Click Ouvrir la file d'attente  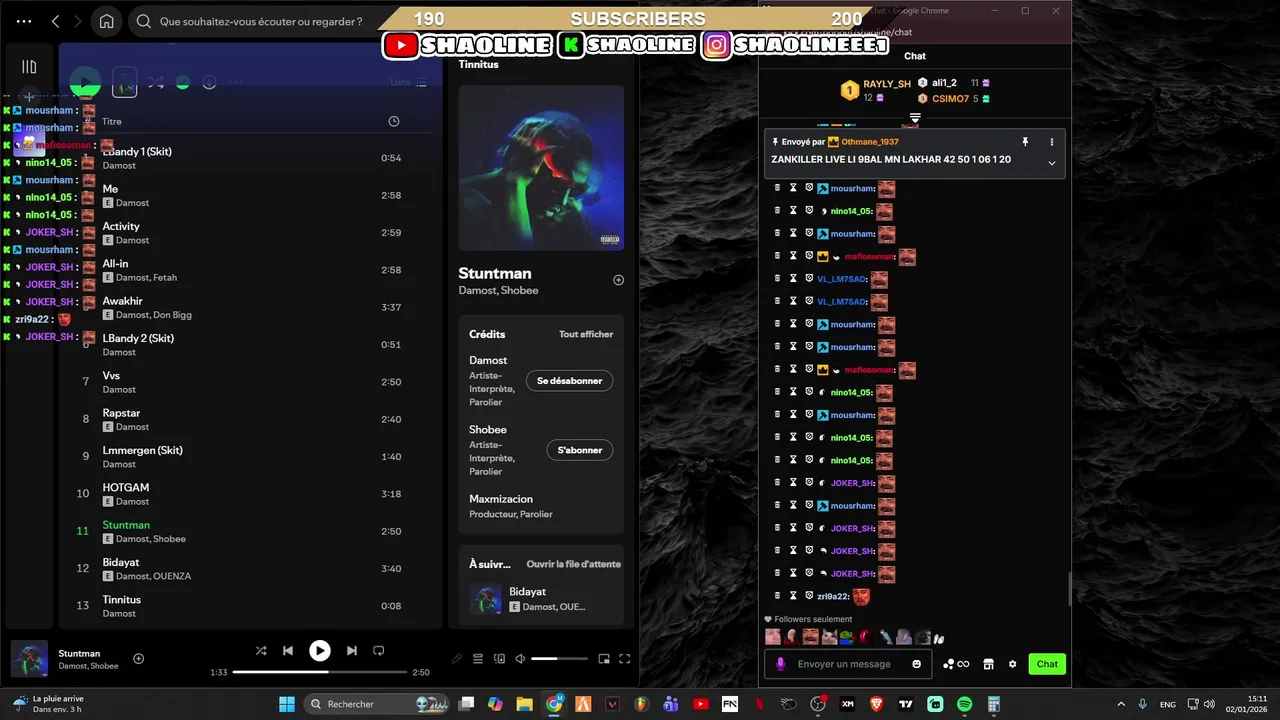573,564
